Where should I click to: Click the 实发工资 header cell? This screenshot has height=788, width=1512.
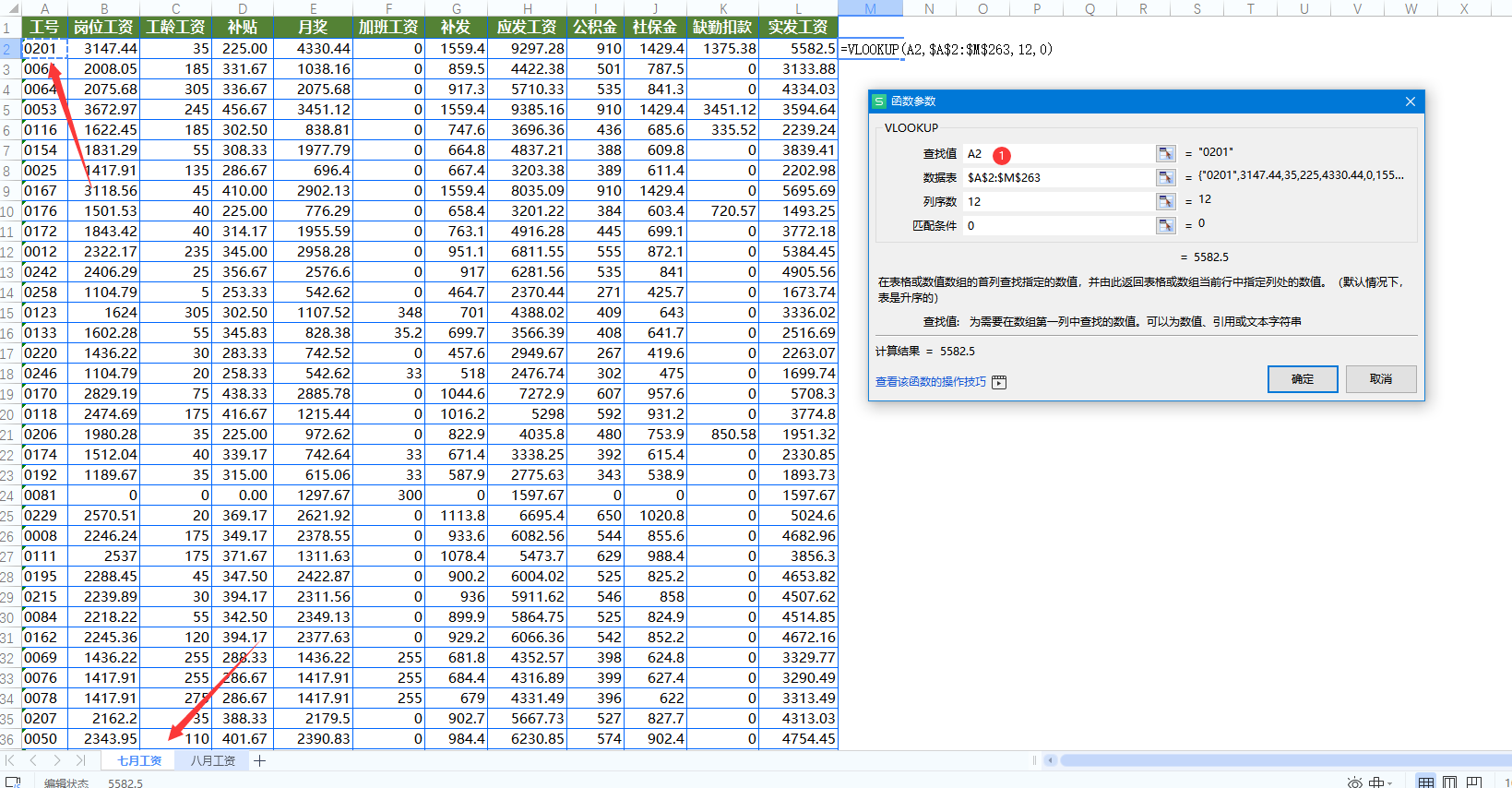[x=798, y=28]
